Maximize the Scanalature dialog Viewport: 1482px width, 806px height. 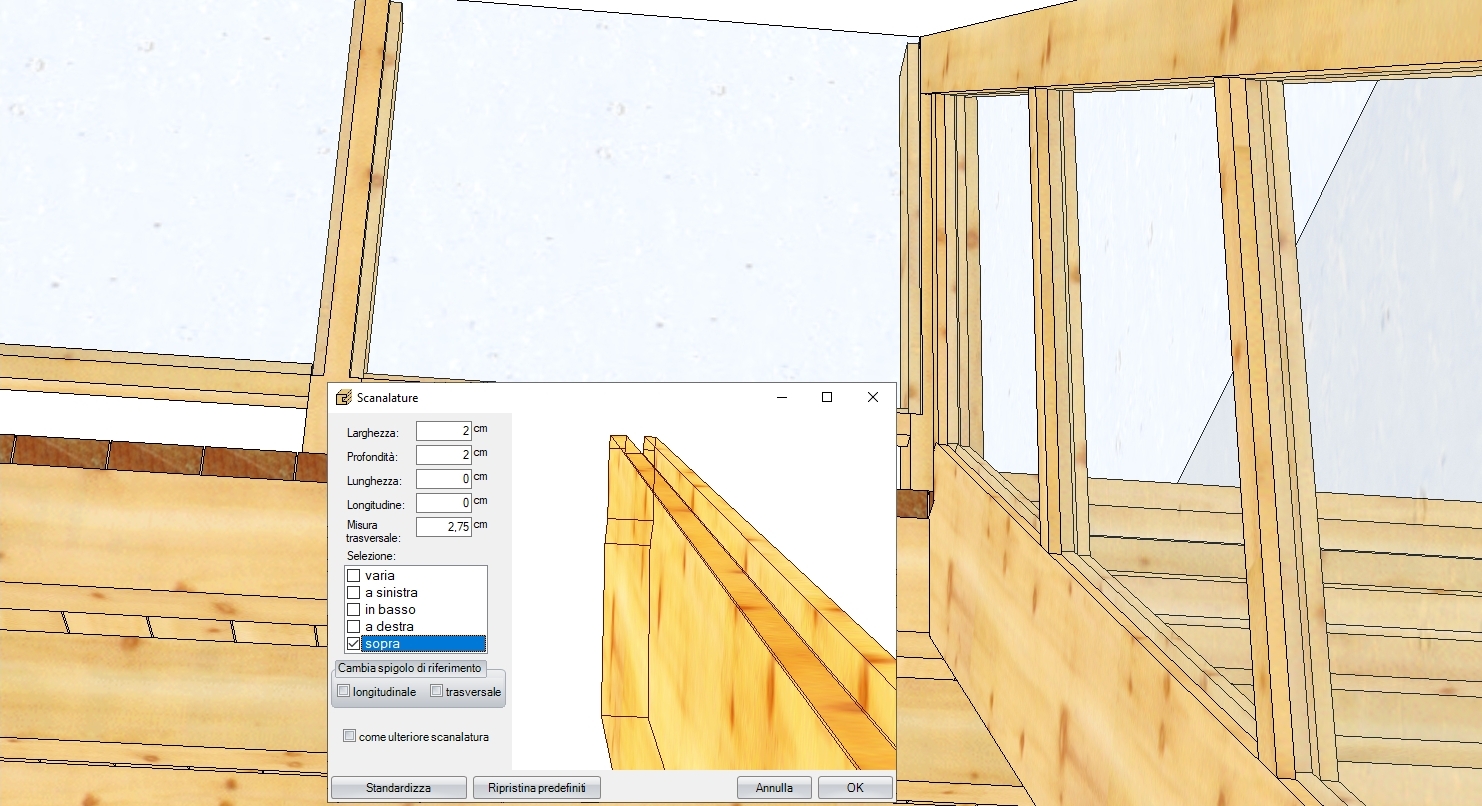point(827,397)
